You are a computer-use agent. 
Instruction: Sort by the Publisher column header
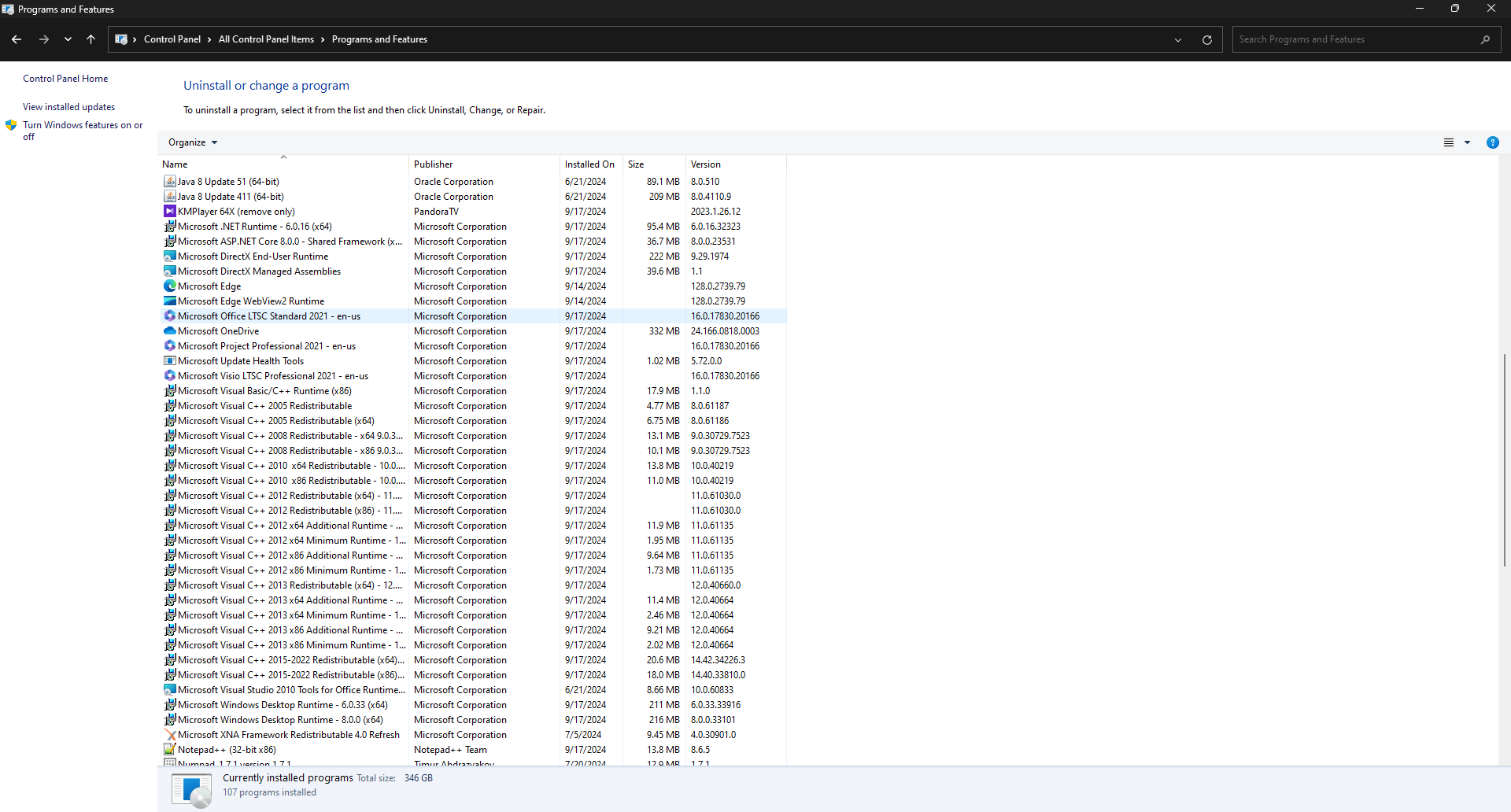point(484,164)
